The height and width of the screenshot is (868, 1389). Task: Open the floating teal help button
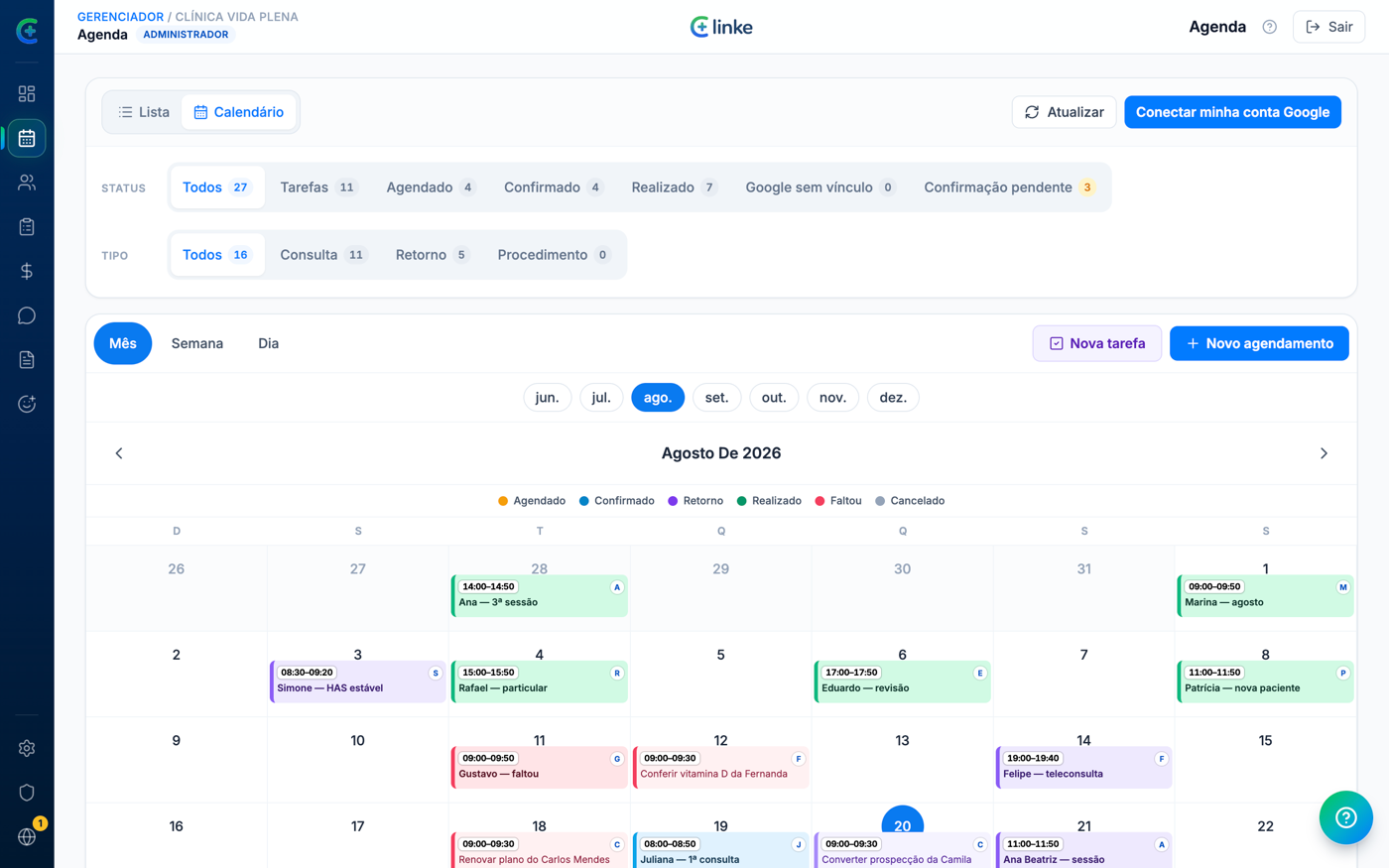1345,817
